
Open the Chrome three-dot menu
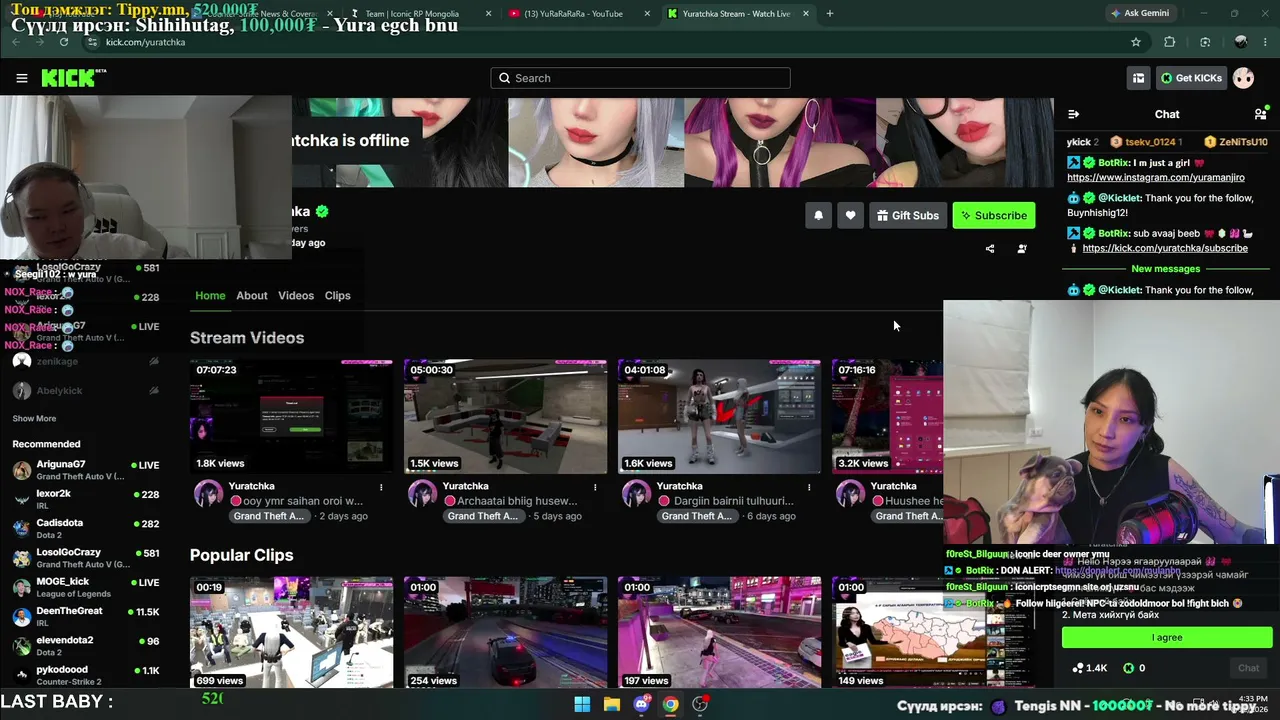coord(1266,42)
